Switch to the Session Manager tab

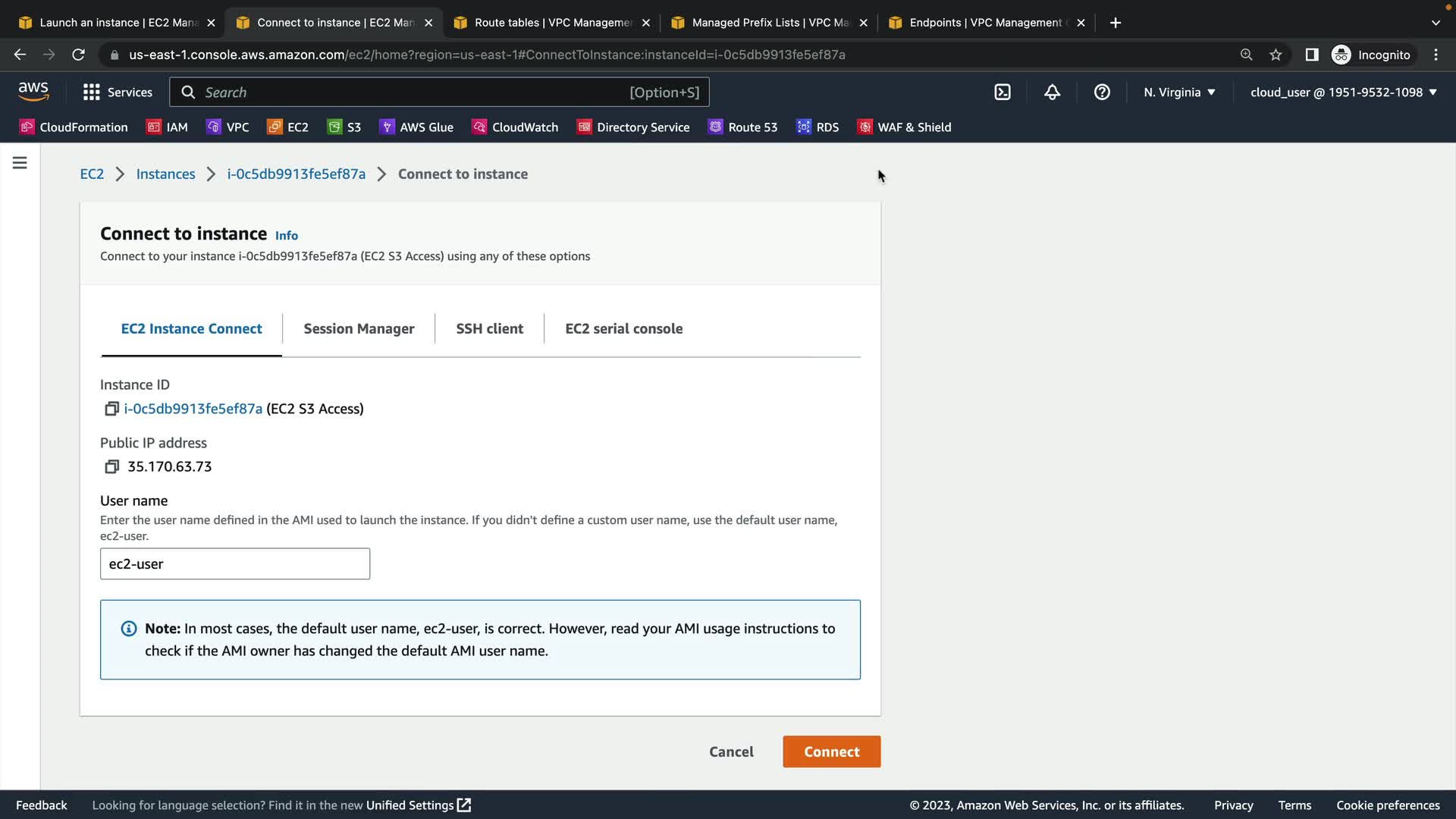tap(359, 328)
